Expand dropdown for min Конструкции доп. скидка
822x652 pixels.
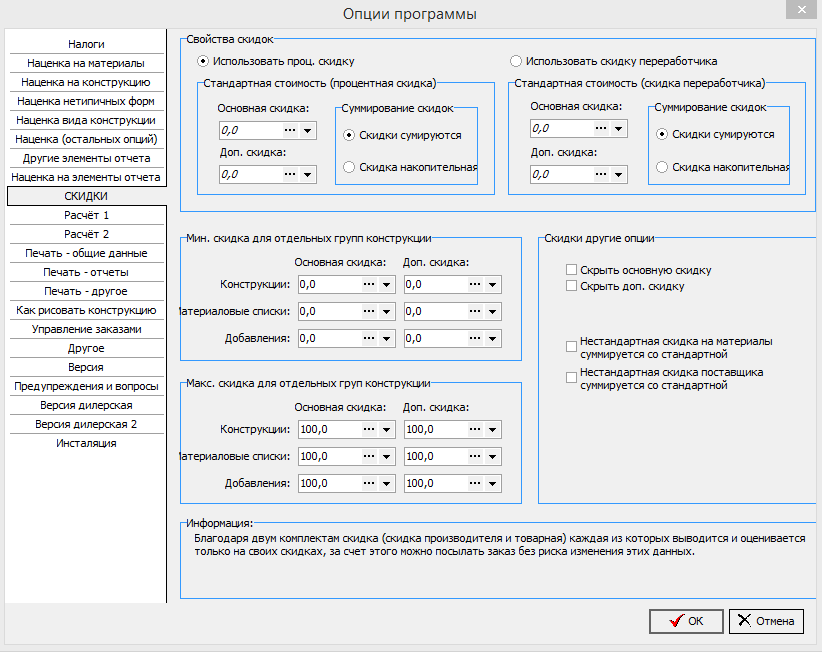click(492, 285)
